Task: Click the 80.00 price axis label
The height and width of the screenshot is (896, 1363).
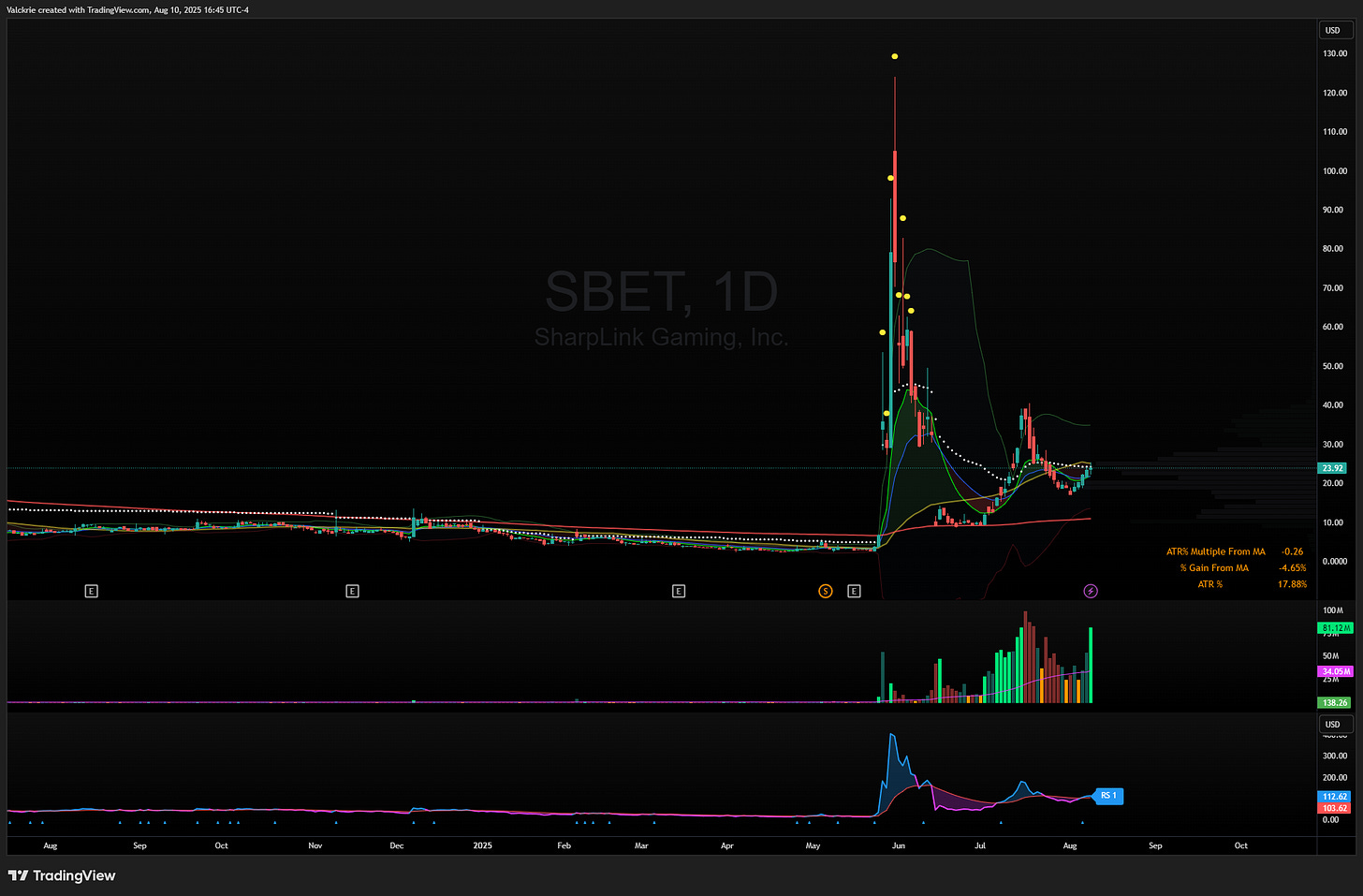Action: [1335, 249]
